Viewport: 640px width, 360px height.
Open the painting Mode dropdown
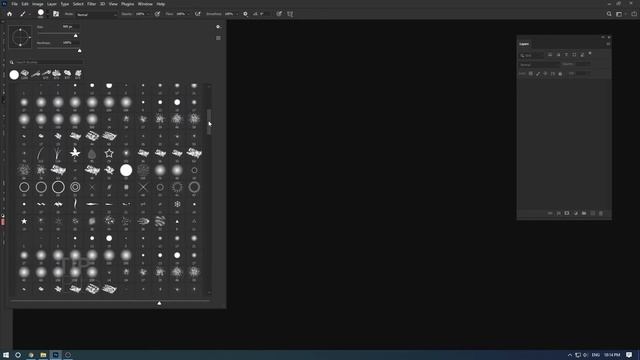[x=96, y=14]
